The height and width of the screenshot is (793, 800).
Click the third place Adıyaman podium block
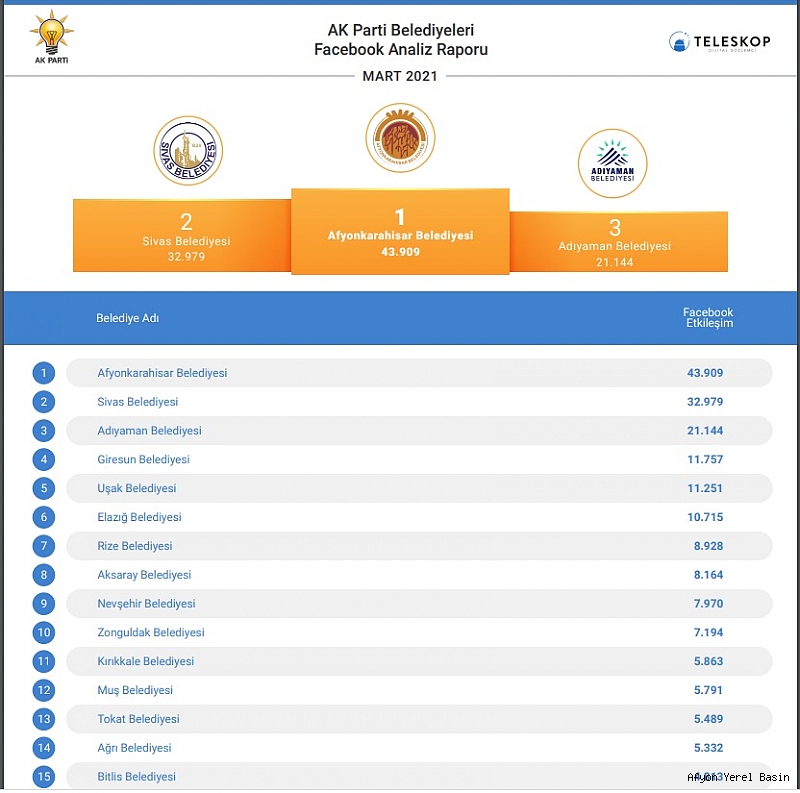pos(618,240)
